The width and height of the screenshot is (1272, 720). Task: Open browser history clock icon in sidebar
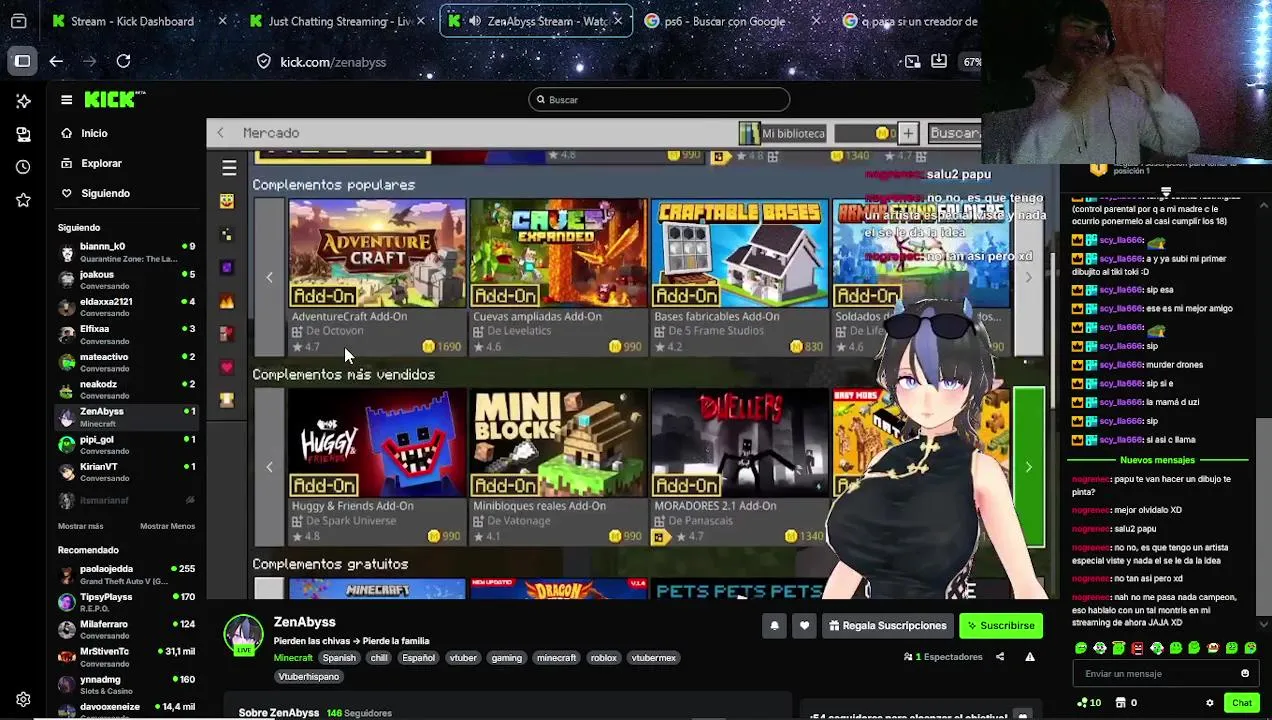tap(23, 167)
